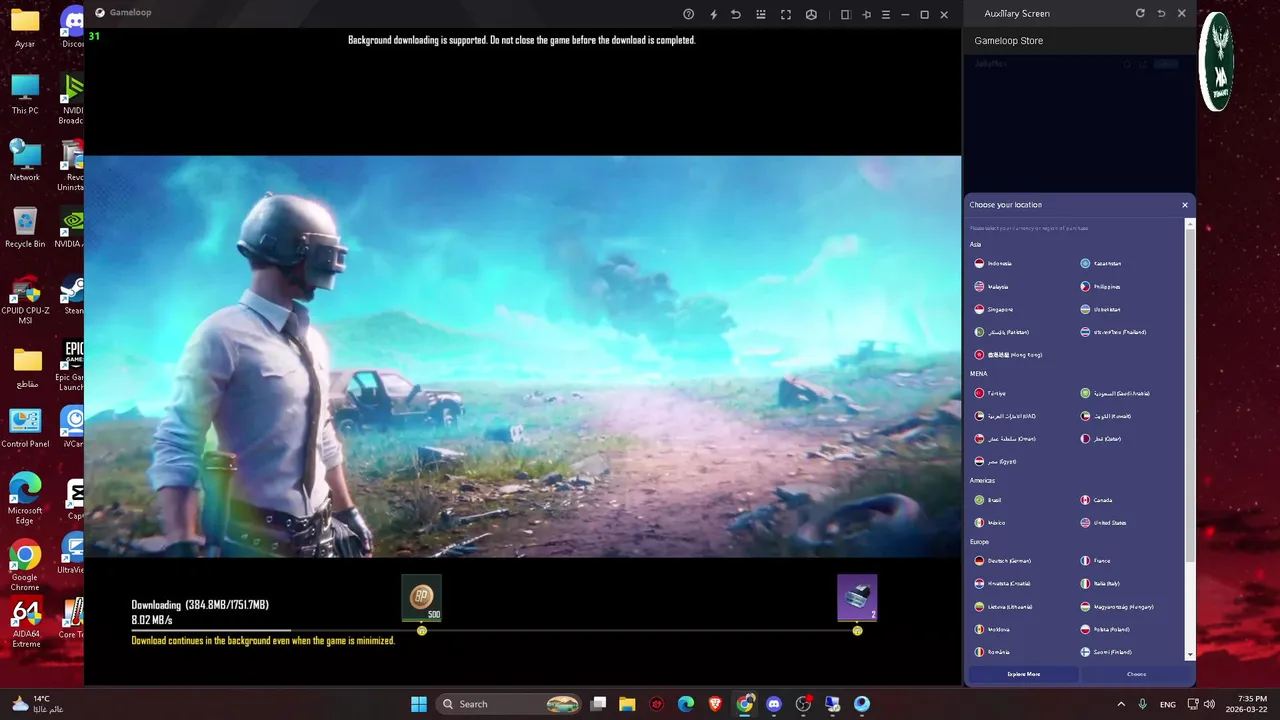Select Kazakhstan as location
The image size is (1280, 720).
point(1100,263)
